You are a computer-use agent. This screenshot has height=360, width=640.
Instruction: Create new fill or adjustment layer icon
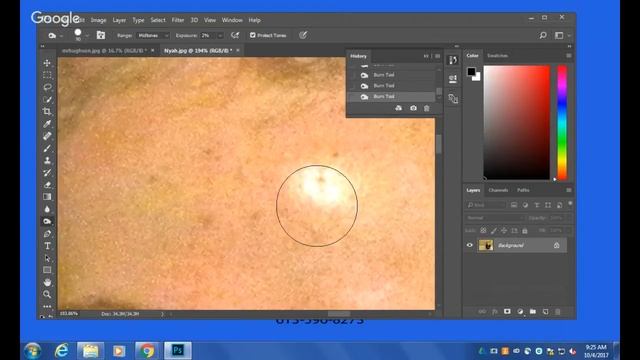tap(520, 311)
